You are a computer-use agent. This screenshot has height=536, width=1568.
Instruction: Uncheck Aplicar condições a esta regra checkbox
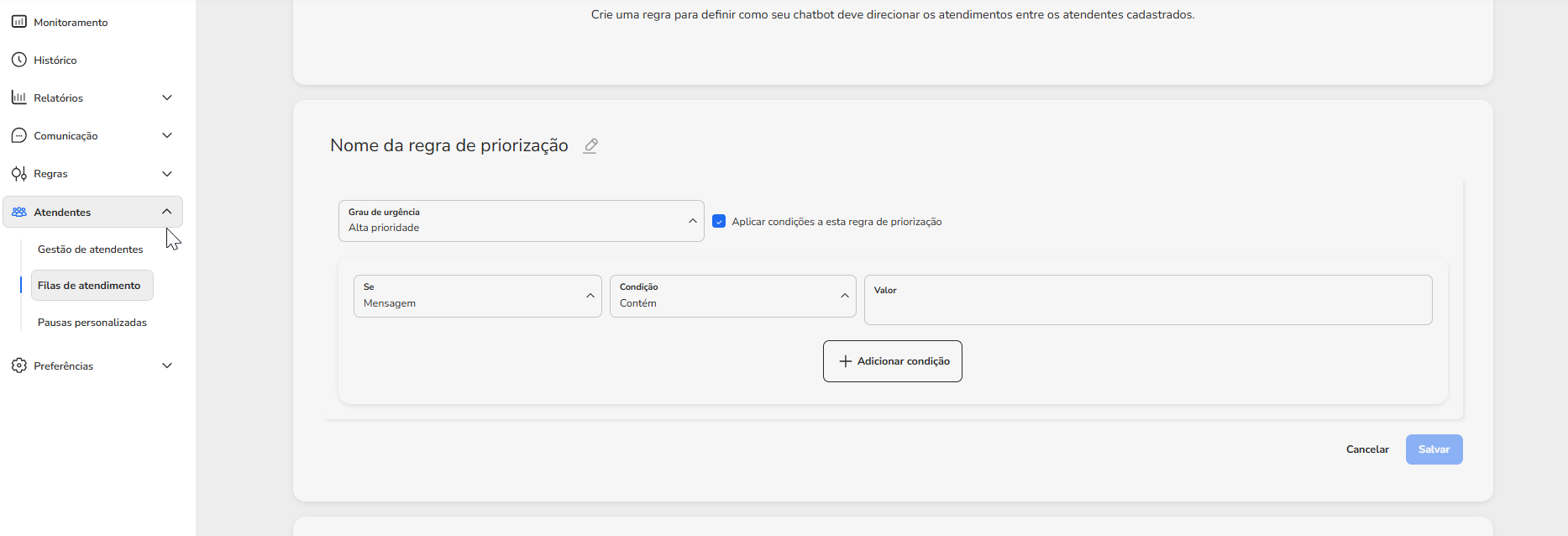[x=719, y=221]
